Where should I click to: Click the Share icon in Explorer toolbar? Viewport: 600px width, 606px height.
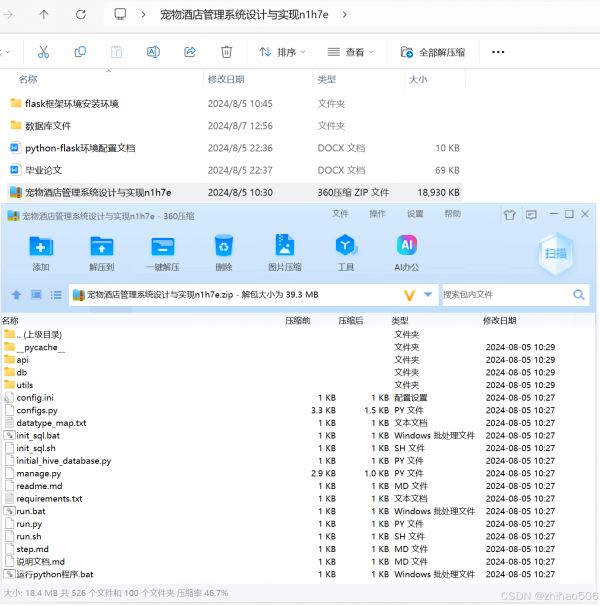(x=190, y=52)
